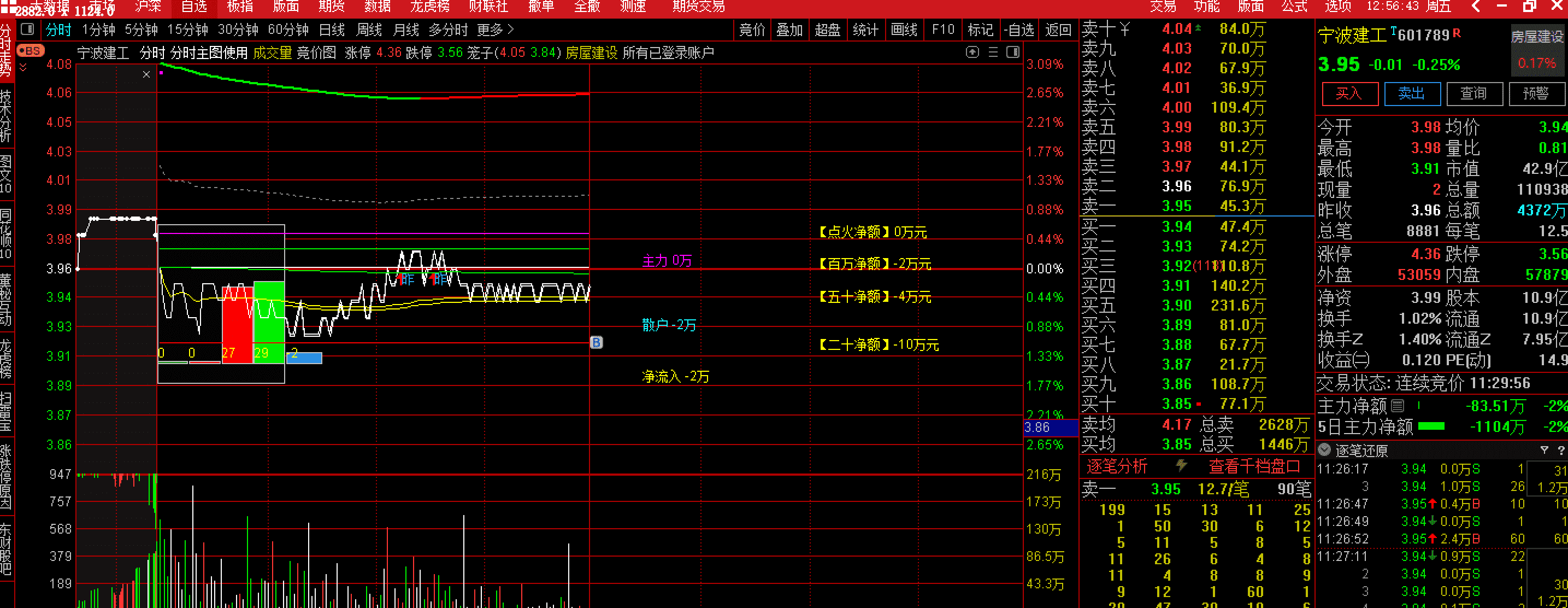Screen dimensions: 1568x608
Task: Click the 画线 drawing toolbar button
Action: click(x=904, y=29)
